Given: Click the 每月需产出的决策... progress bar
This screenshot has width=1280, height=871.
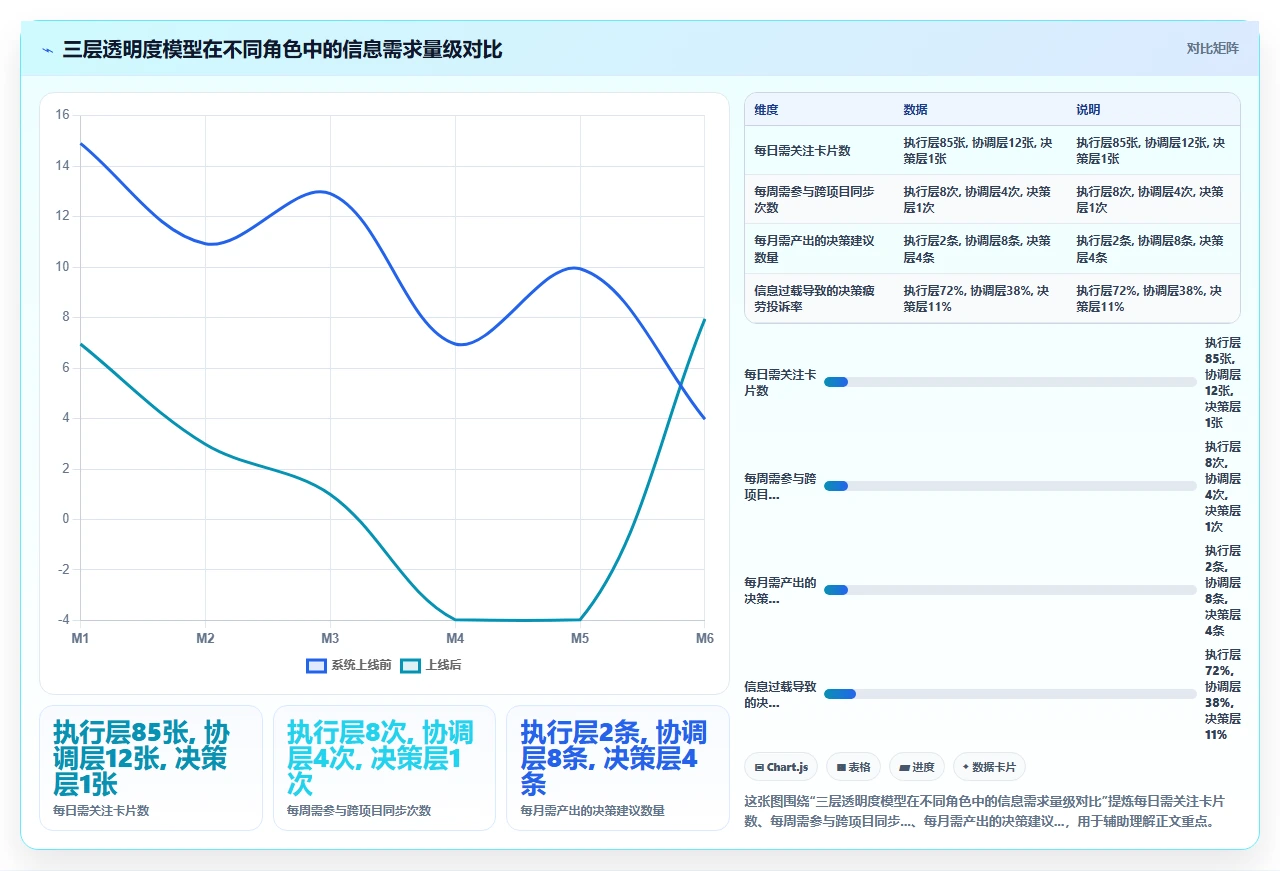Looking at the screenshot, I should tap(1010, 590).
